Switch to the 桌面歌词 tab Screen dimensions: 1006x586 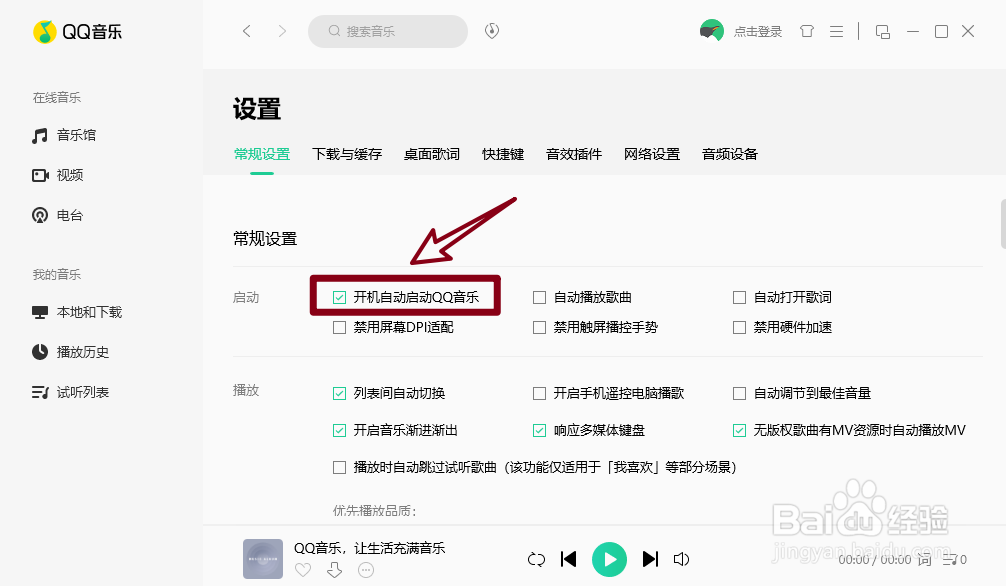click(432, 155)
